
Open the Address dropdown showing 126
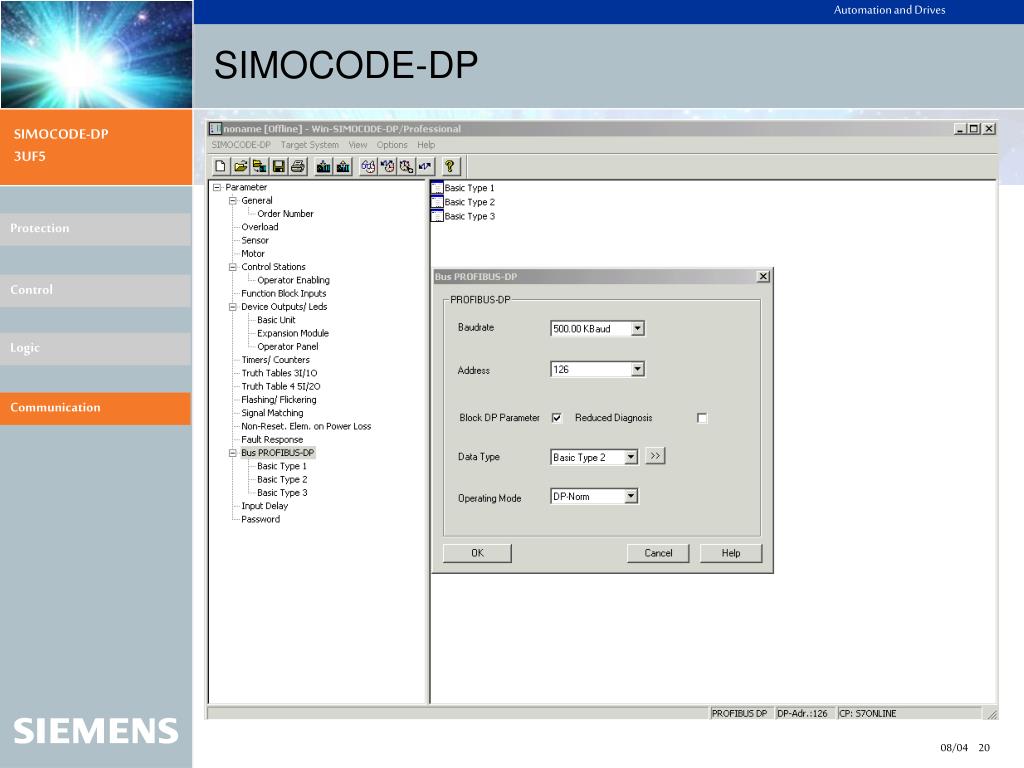(x=638, y=370)
